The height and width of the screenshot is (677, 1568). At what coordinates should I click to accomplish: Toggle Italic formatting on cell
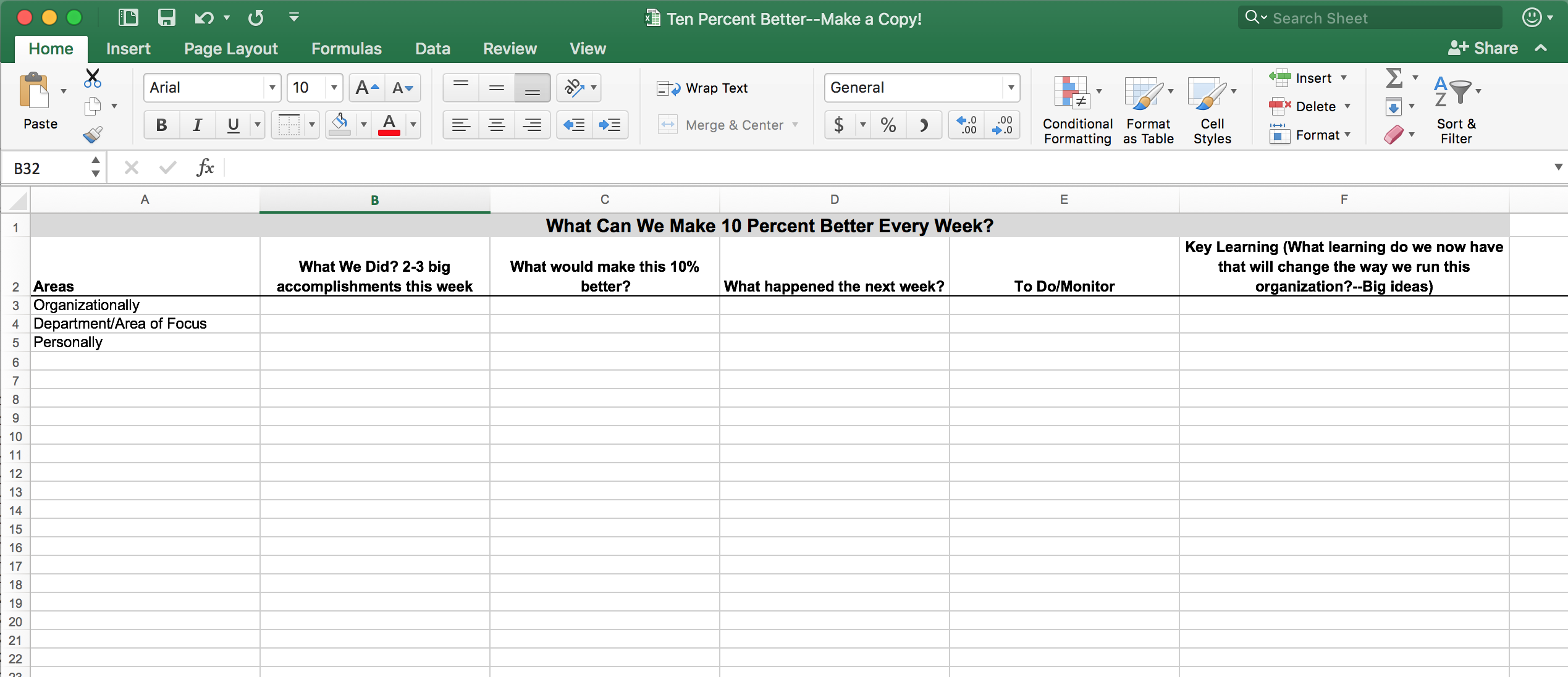pyautogui.click(x=196, y=124)
